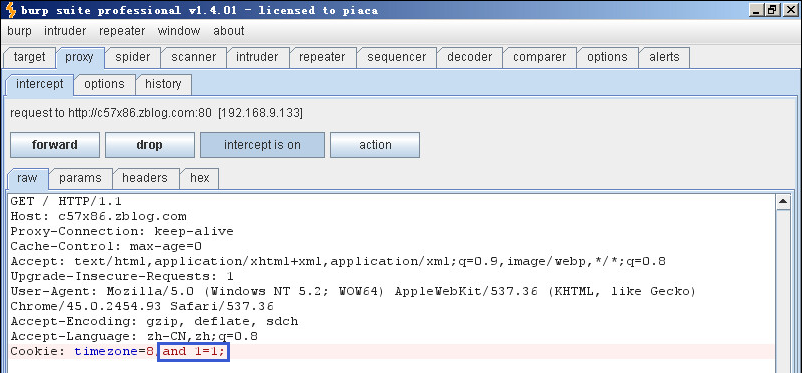The height and width of the screenshot is (373, 802).
Task: Click the 'Accept-Encoding: gzip, deflate, sdch' line
Action: tap(154, 322)
